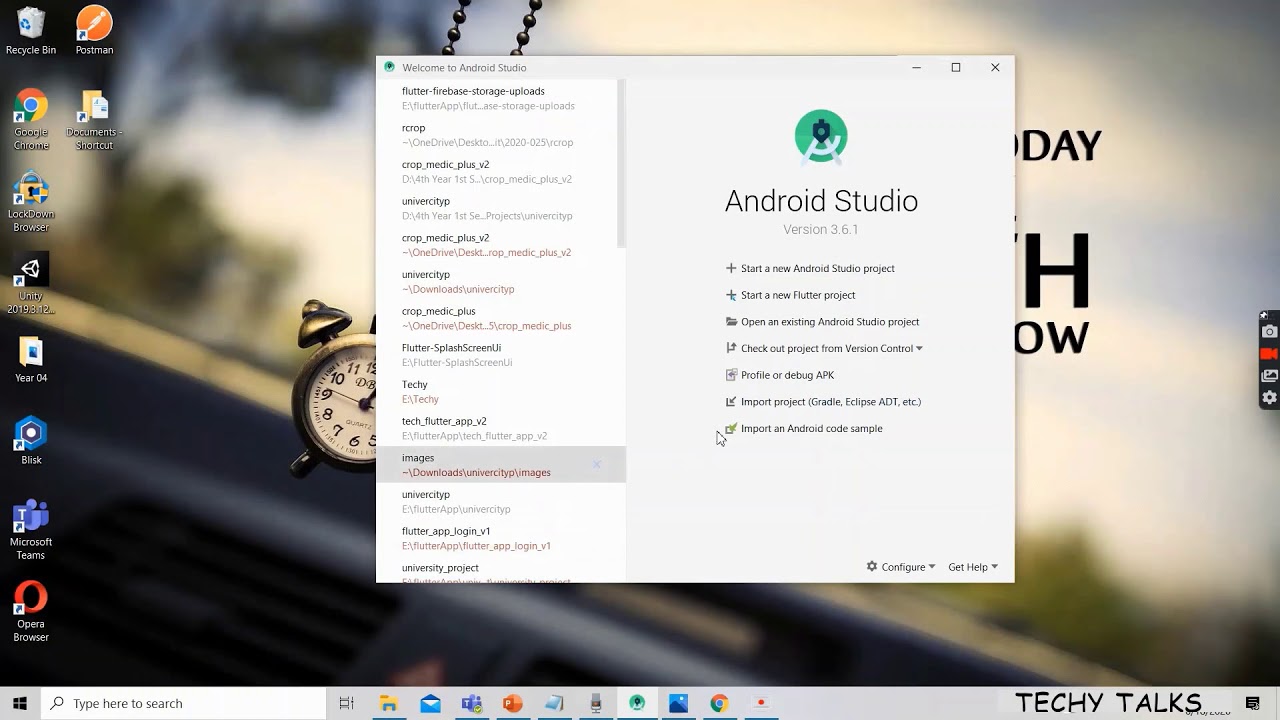Image resolution: width=1280 pixels, height=720 pixels.
Task: Click the PowerPoint icon in the taskbar
Action: tap(513, 703)
